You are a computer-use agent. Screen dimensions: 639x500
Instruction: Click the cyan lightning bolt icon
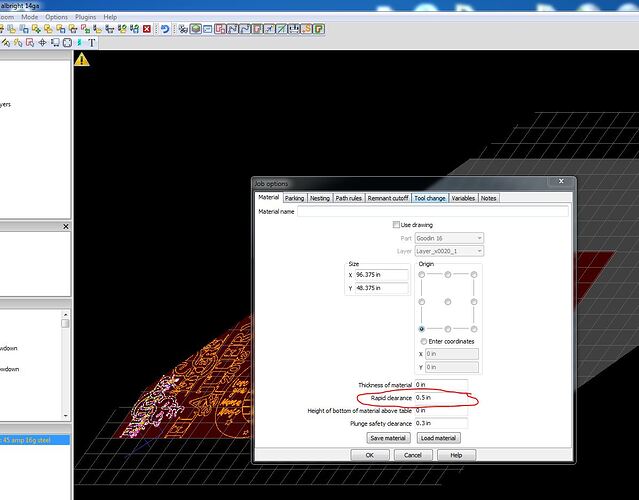pos(79,43)
